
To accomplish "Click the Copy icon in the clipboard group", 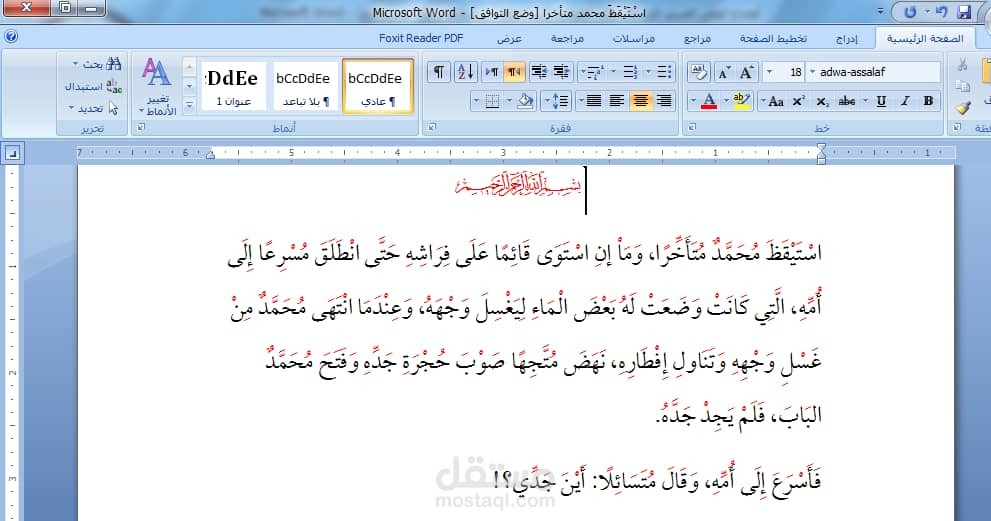I will [x=963, y=87].
